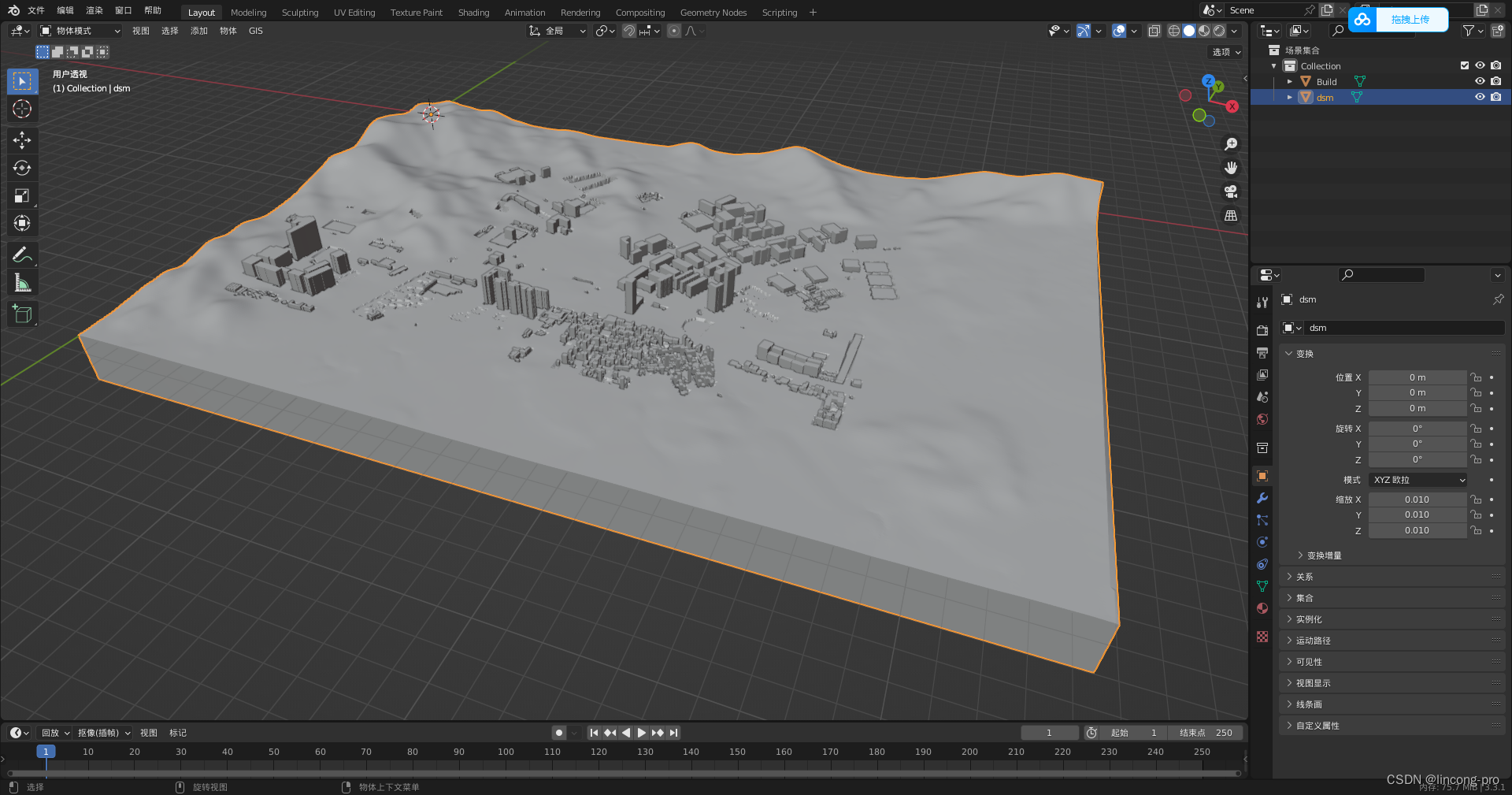1512x795 pixels.
Task: Toggle X-ray transparency in viewport
Action: [1154, 31]
